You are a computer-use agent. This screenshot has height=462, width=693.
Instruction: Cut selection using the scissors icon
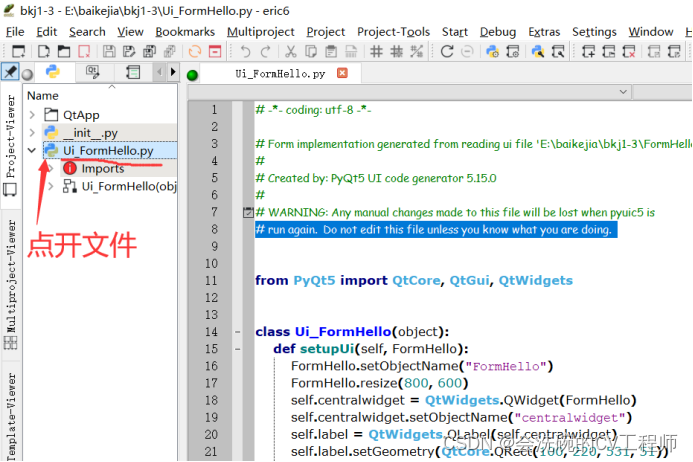(x=290, y=51)
